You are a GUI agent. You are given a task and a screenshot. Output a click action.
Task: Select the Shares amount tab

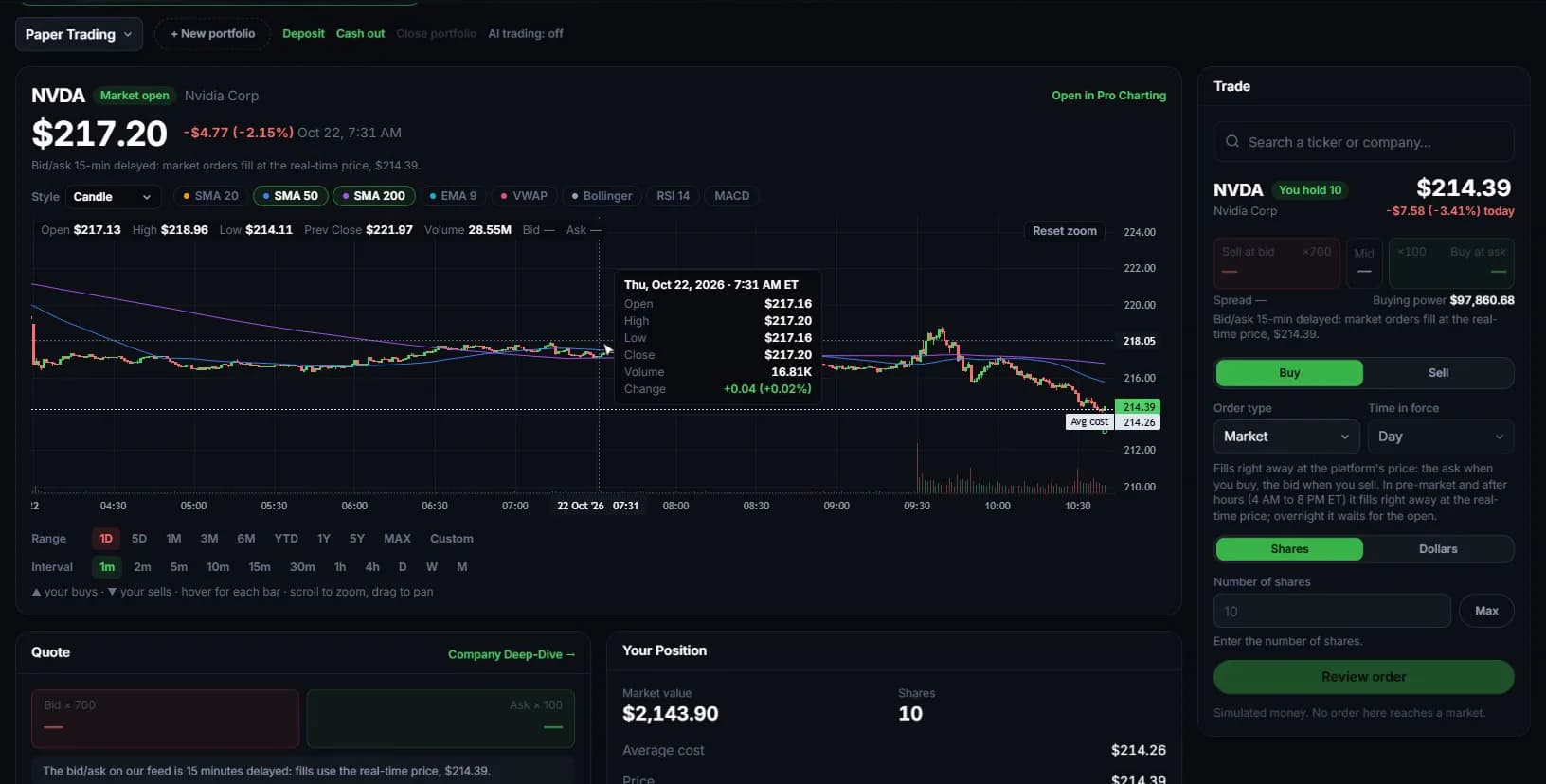tap(1289, 549)
